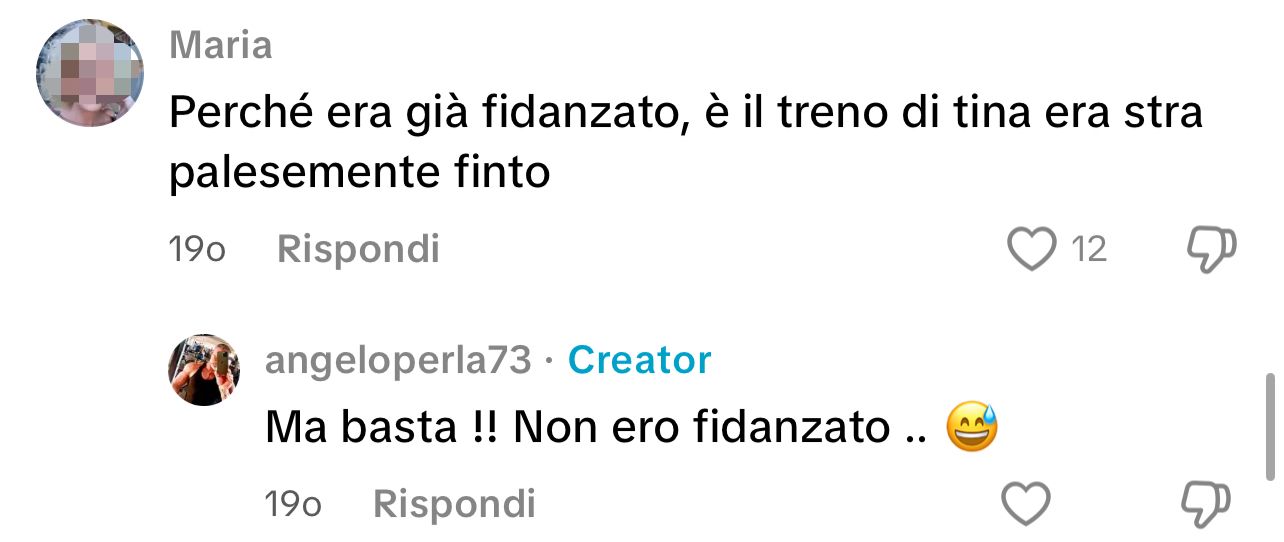Dislike Maria's comment with thumbs-down icon
1284x542 pixels.
(1210, 249)
